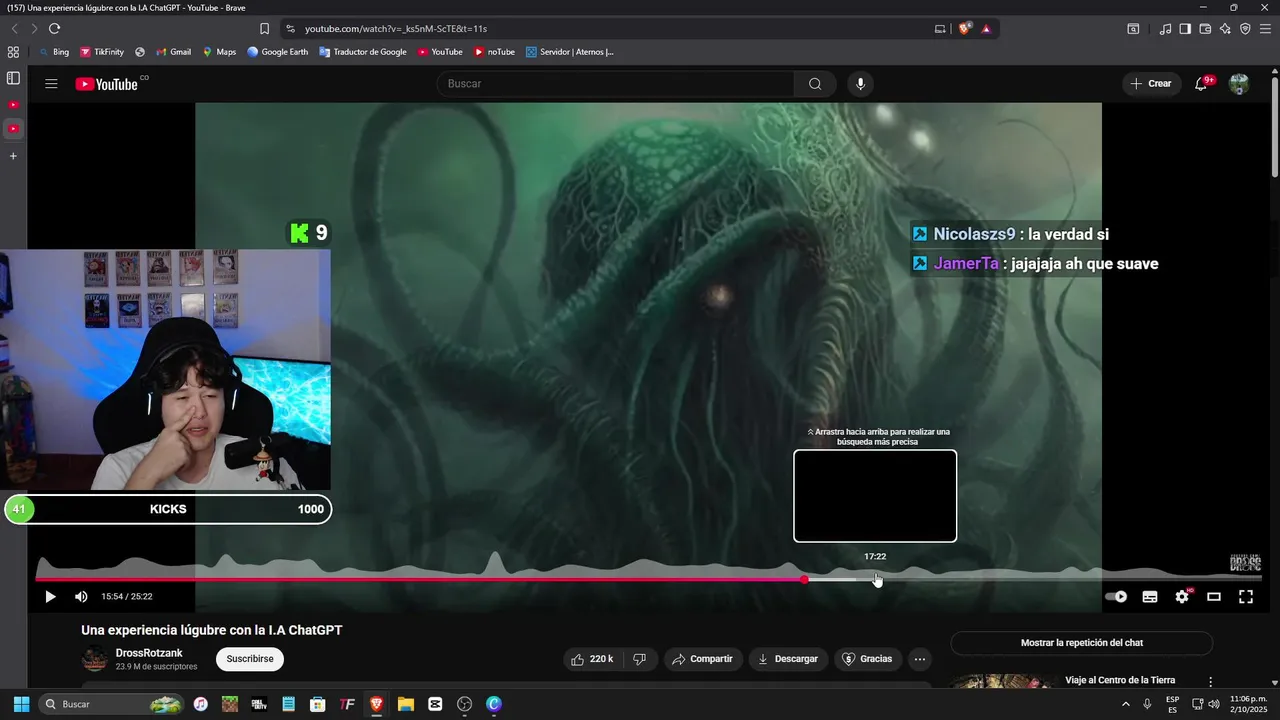The width and height of the screenshot is (1280, 720).
Task: Open Leo AI sparkle icon
Action: pos(1225,29)
